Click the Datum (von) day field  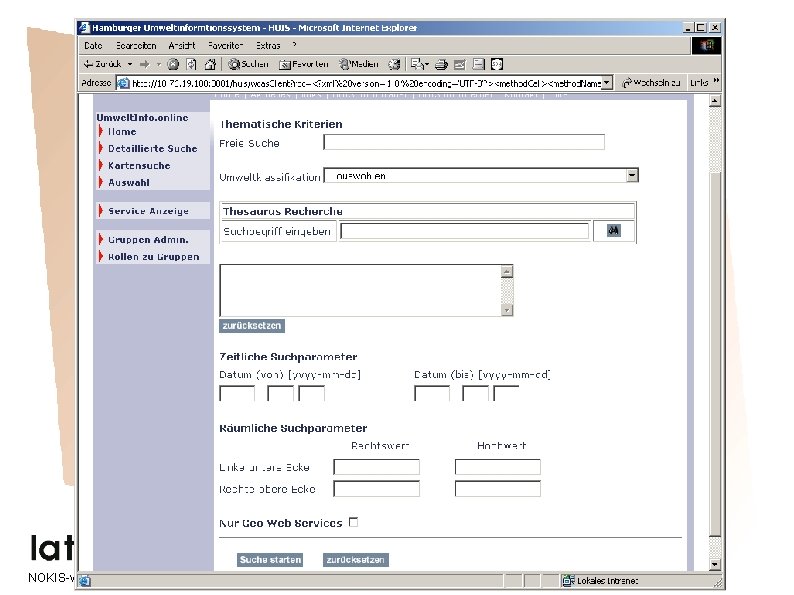point(311,393)
